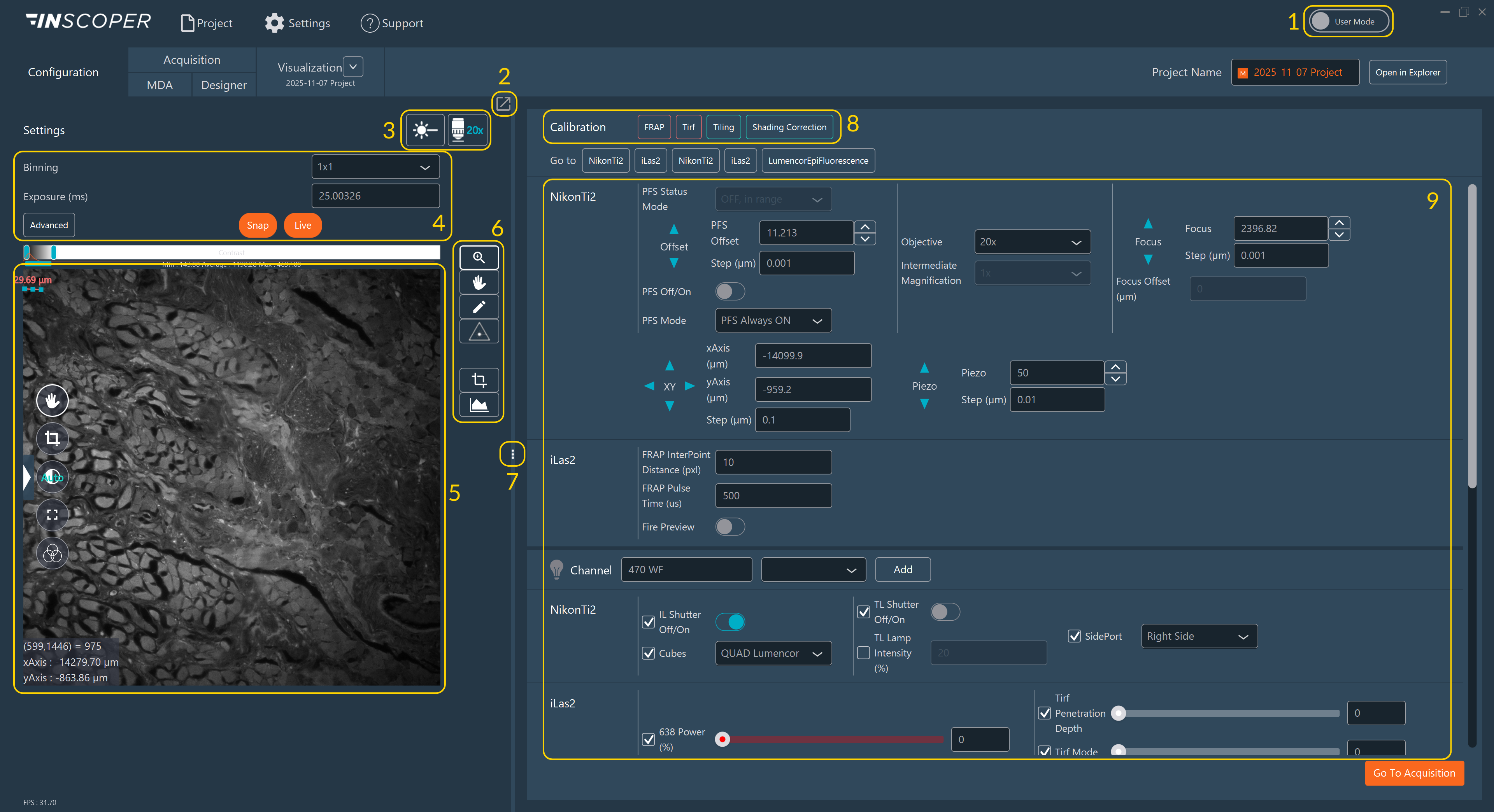Screen dimensions: 1494x812
Task: Click the fullscreen icon on image
Action: point(52,514)
